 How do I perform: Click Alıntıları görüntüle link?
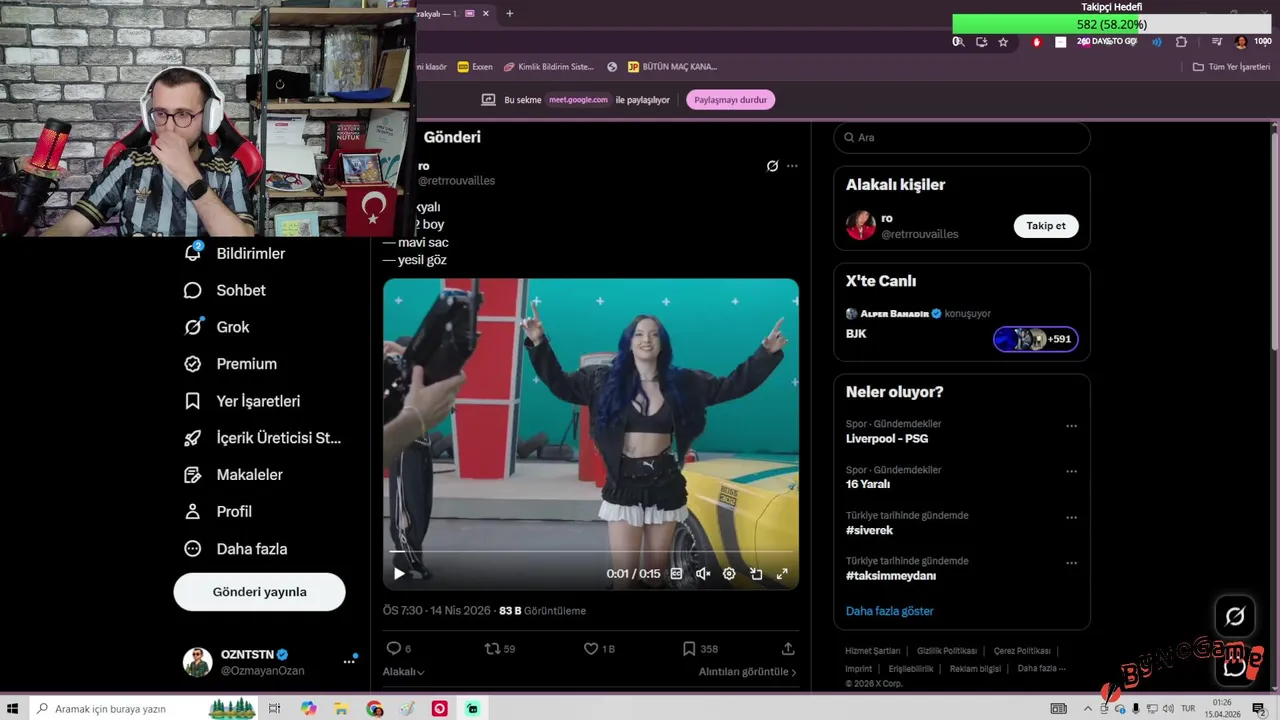click(x=747, y=672)
